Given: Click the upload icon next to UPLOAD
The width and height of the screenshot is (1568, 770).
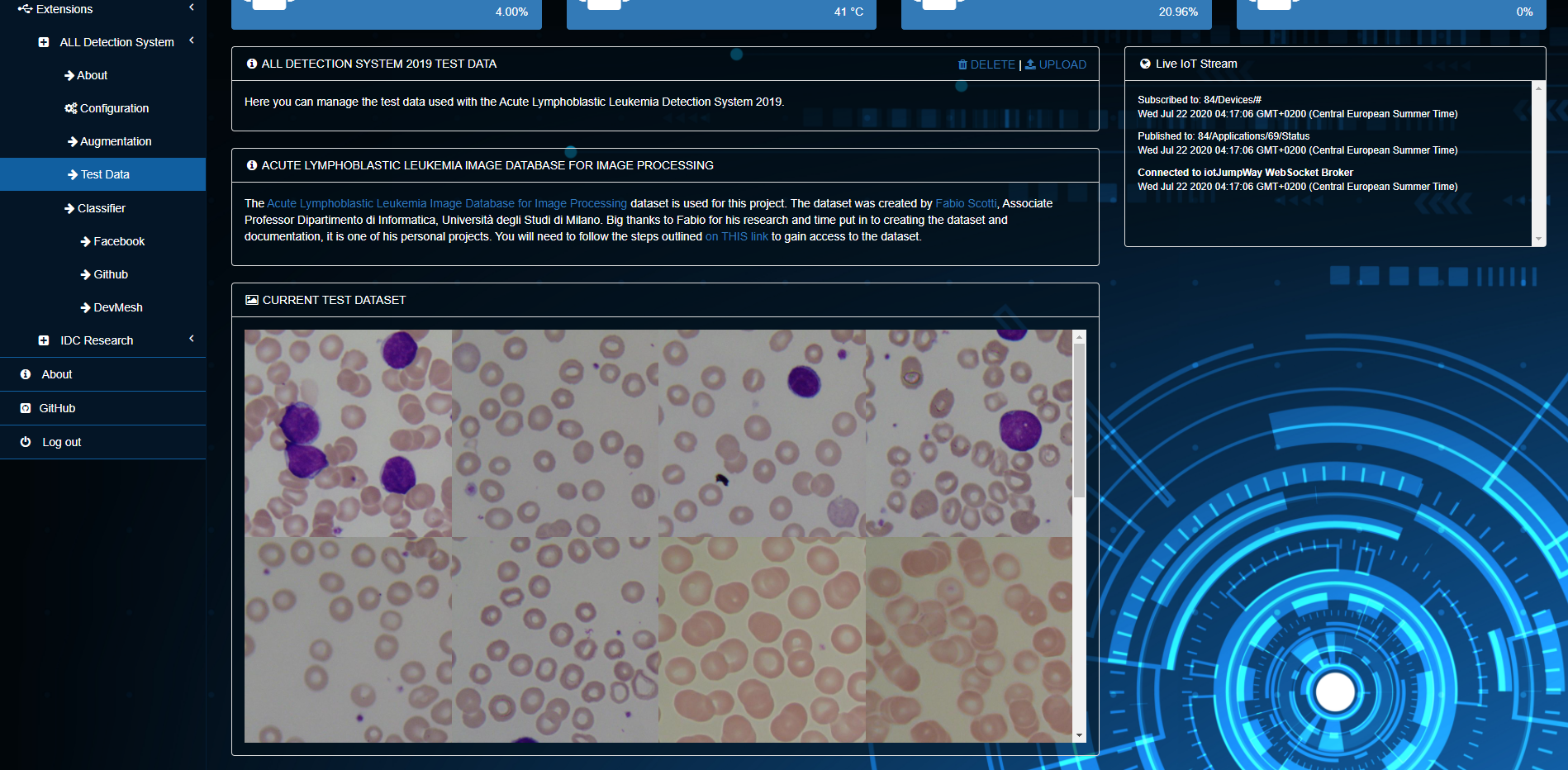Looking at the screenshot, I should 1030,64.
